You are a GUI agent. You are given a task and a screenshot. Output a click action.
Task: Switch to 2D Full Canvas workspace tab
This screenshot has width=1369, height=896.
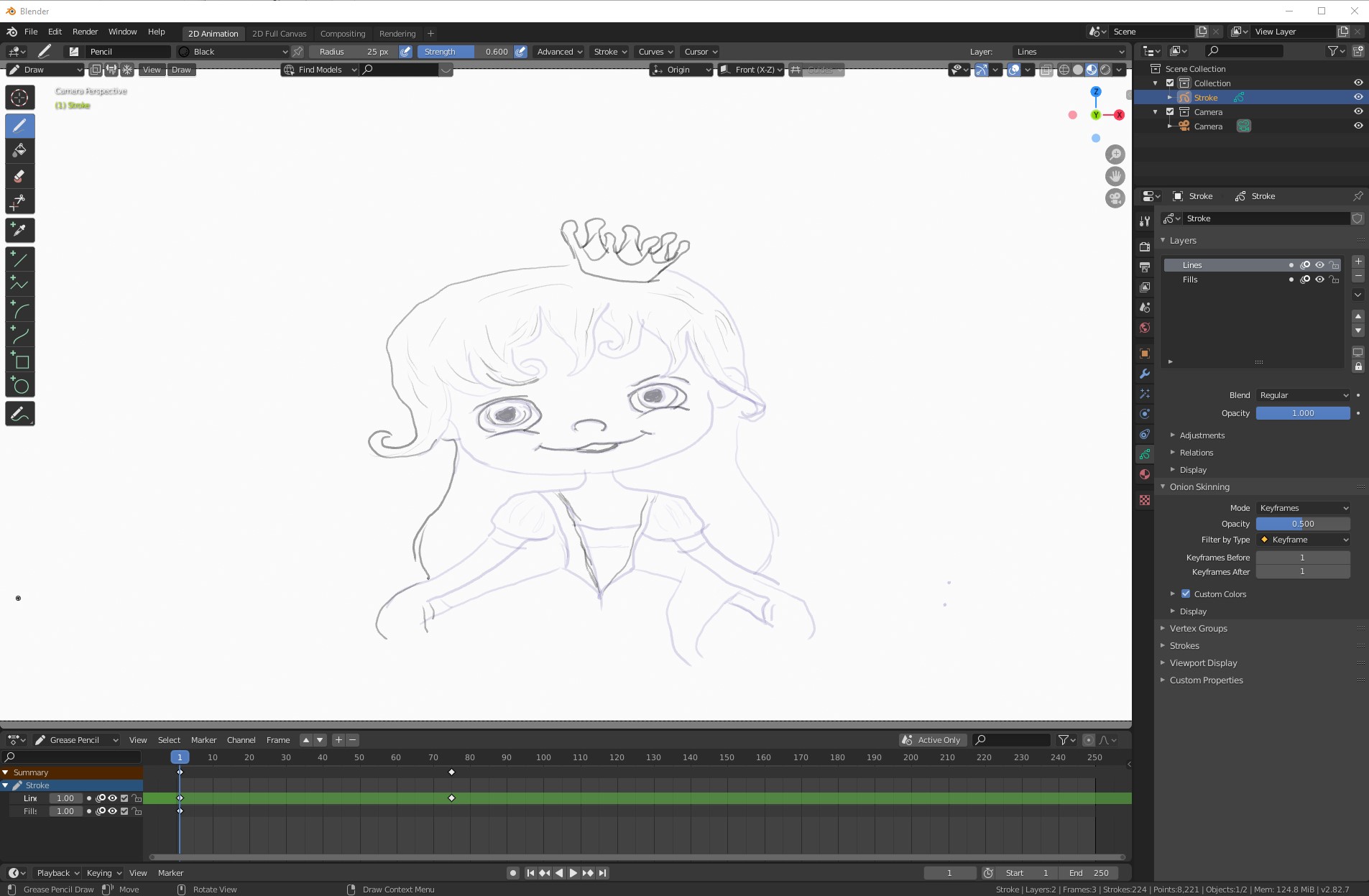279,34
